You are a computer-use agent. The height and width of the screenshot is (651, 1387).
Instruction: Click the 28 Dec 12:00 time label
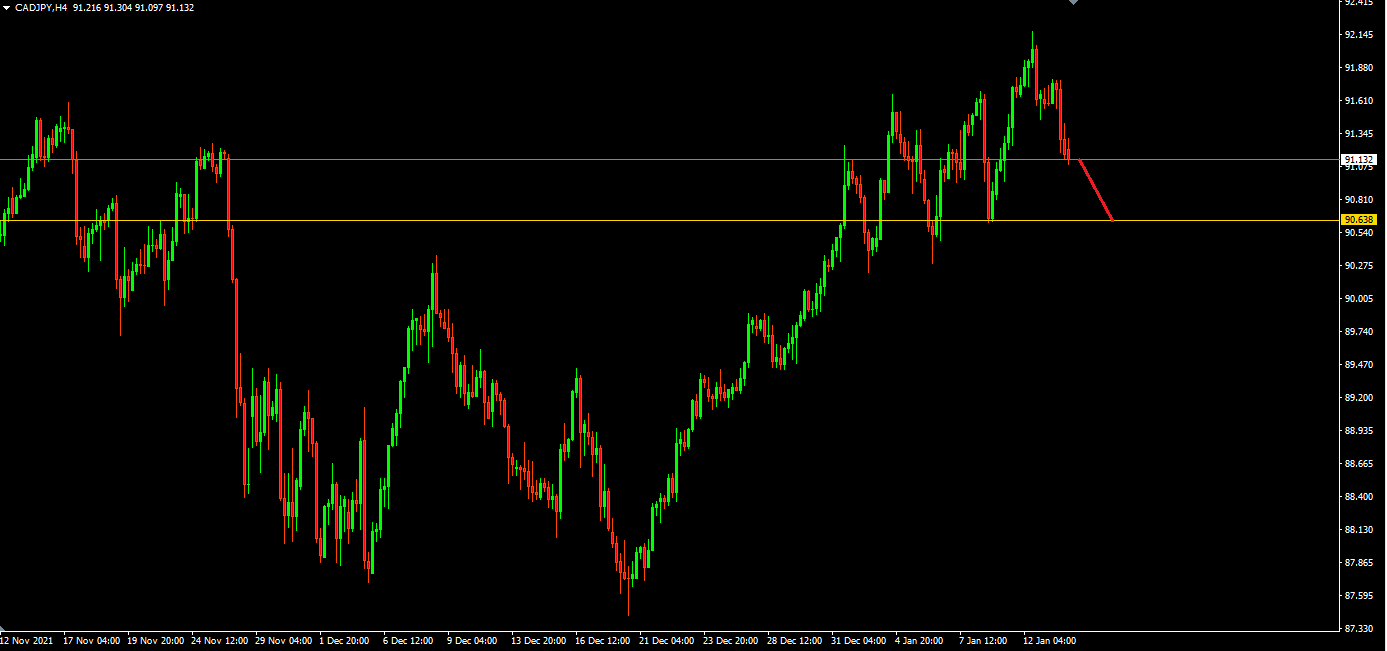tap(795, 640)
